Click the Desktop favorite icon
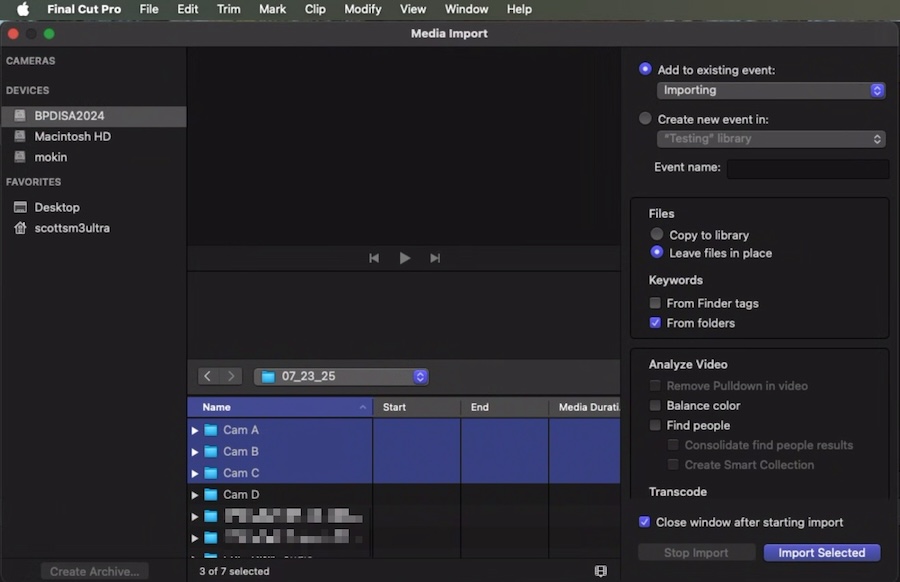900x582 pixels. click(x=20, y=207)
